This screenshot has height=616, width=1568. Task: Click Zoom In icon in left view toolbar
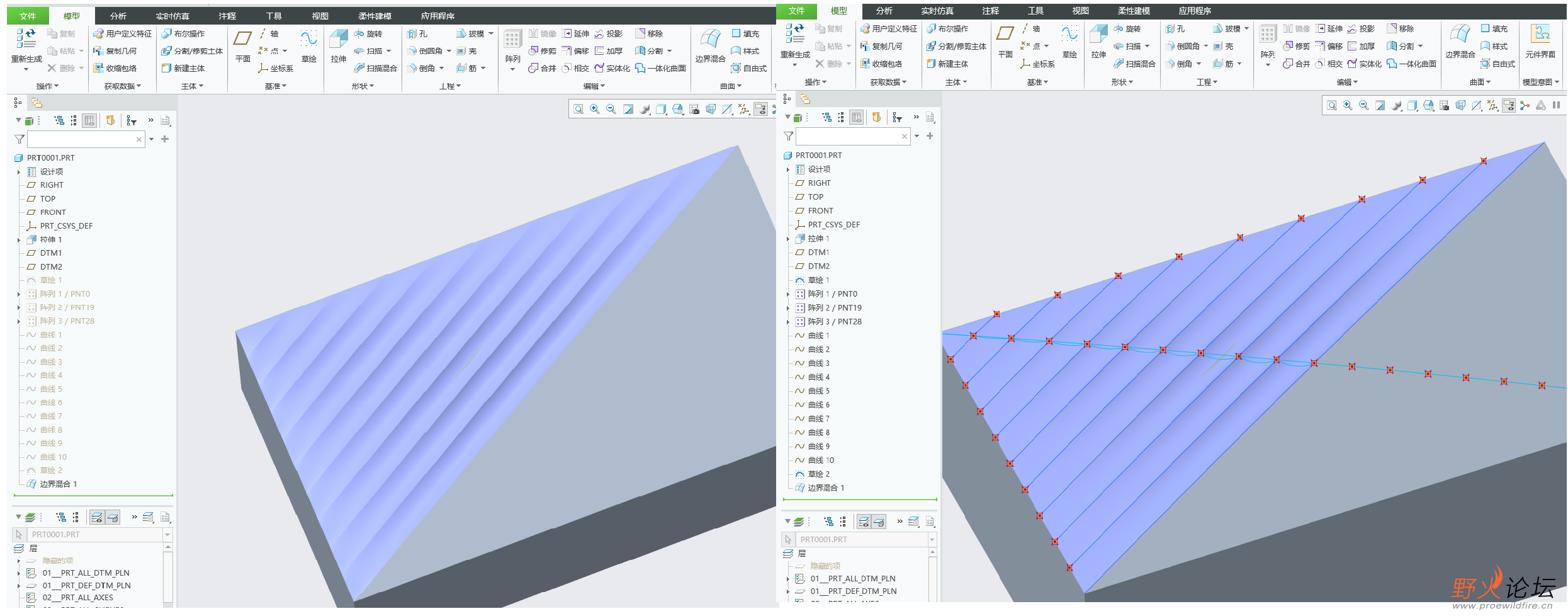point(594,110)
